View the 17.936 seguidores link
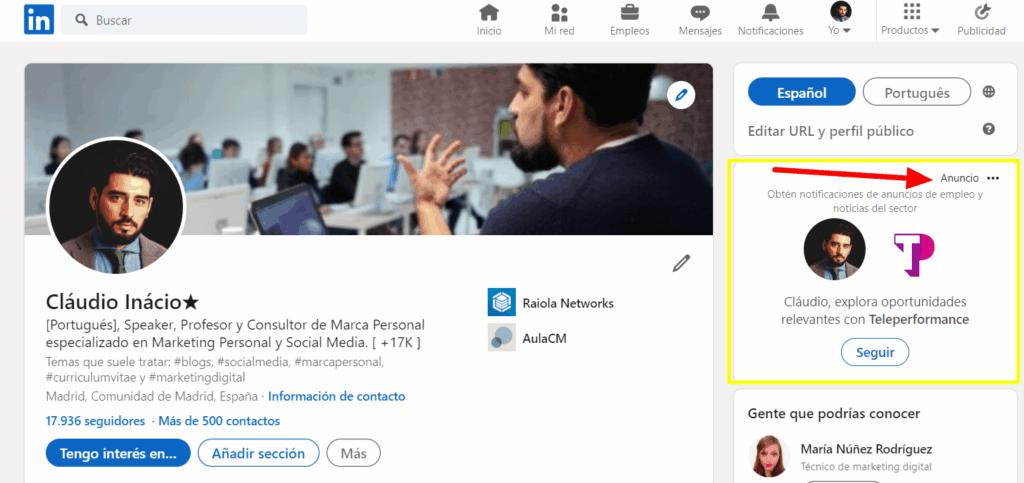Image resolution: width=1024 pixels, height=483 pixels. click(95, 421)
